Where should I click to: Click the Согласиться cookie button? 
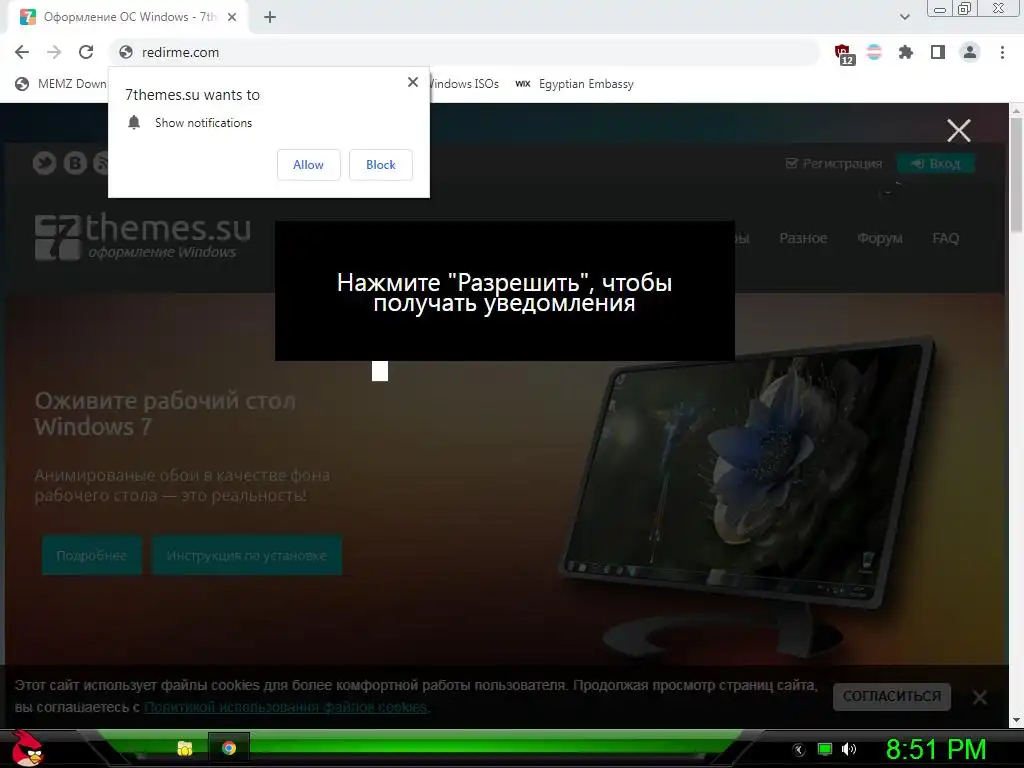click(891, 696)
